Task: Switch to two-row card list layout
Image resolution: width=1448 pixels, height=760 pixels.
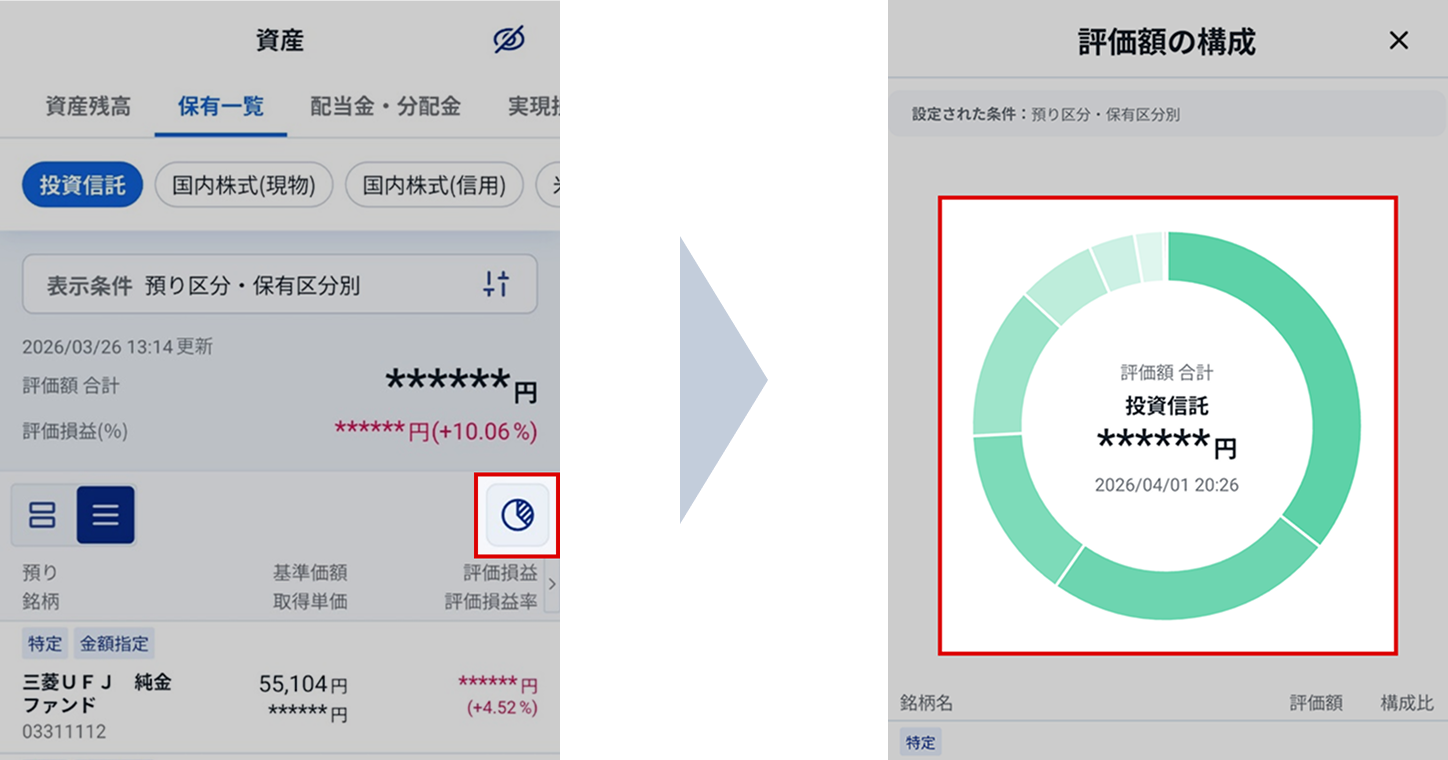Action: click(43, 515)
